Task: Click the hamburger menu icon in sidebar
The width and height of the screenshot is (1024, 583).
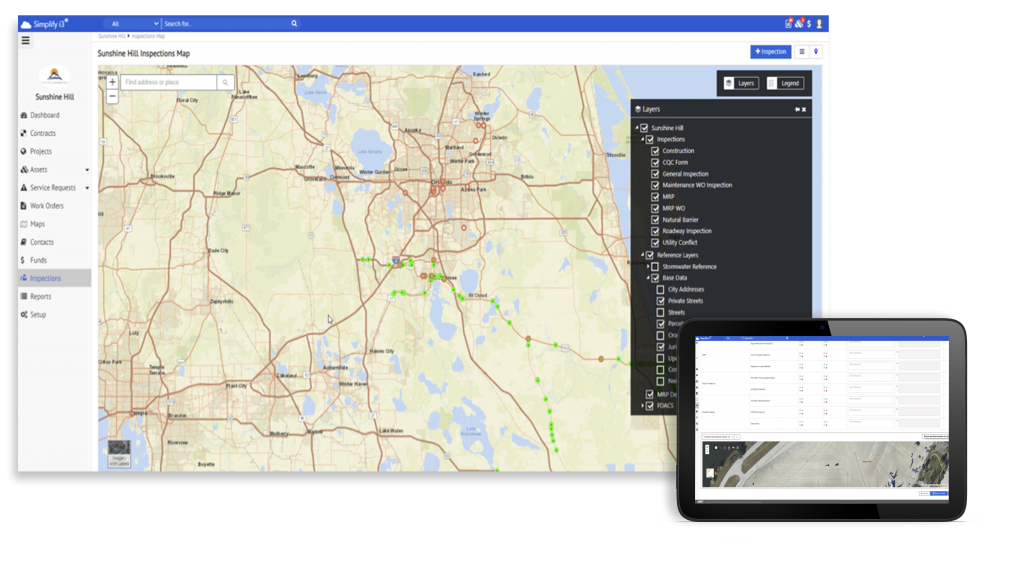Action: tap(25, 41)
